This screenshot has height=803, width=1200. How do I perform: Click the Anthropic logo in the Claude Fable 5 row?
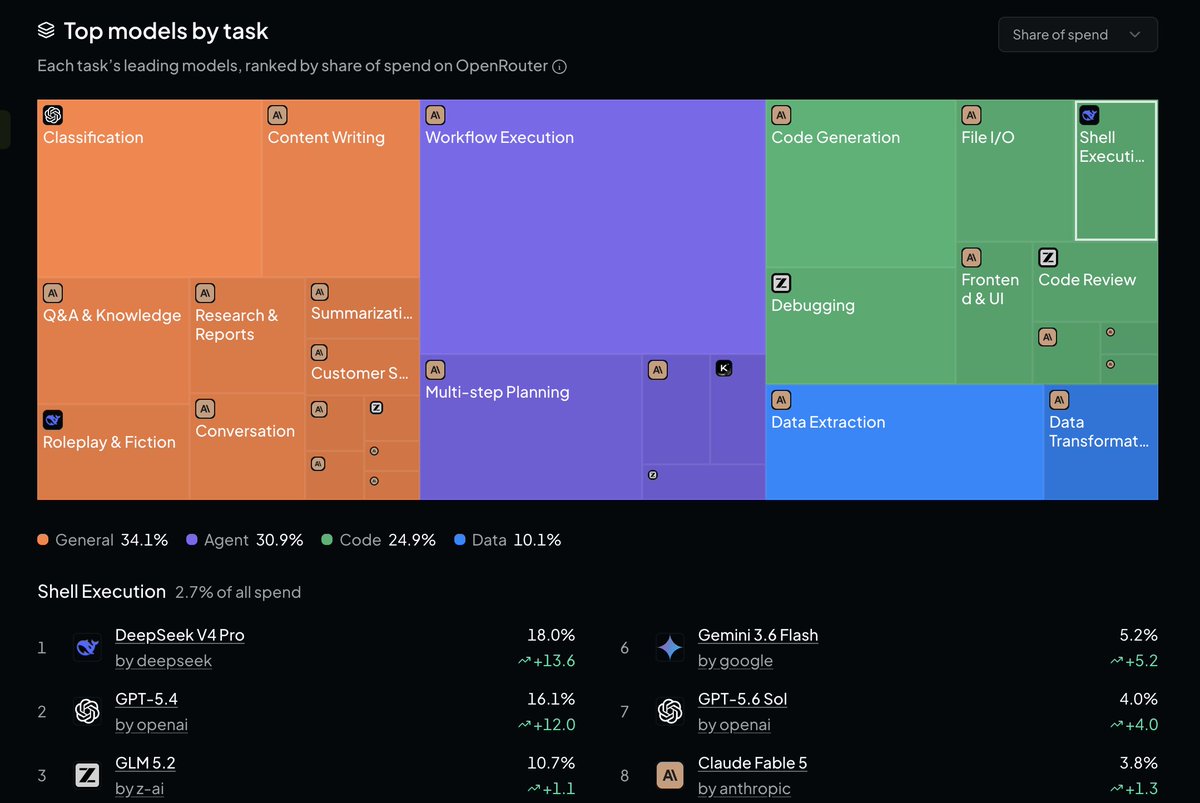click(670, 775)
